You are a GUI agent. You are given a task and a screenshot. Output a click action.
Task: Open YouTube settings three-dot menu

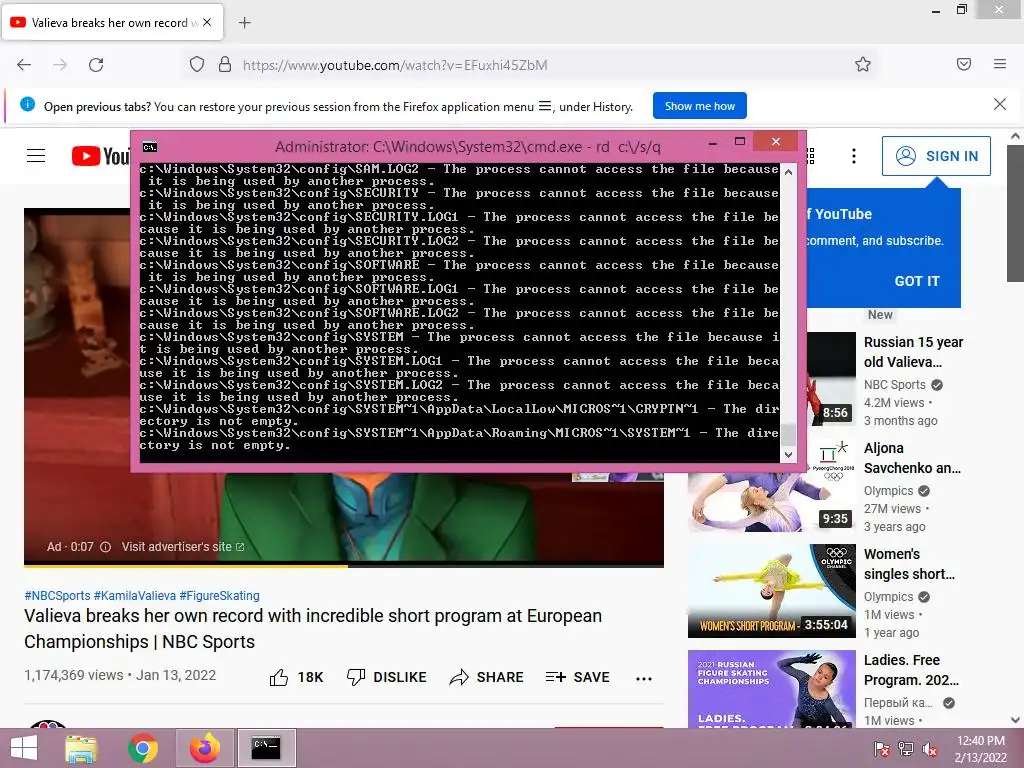[x=854, y=155]
